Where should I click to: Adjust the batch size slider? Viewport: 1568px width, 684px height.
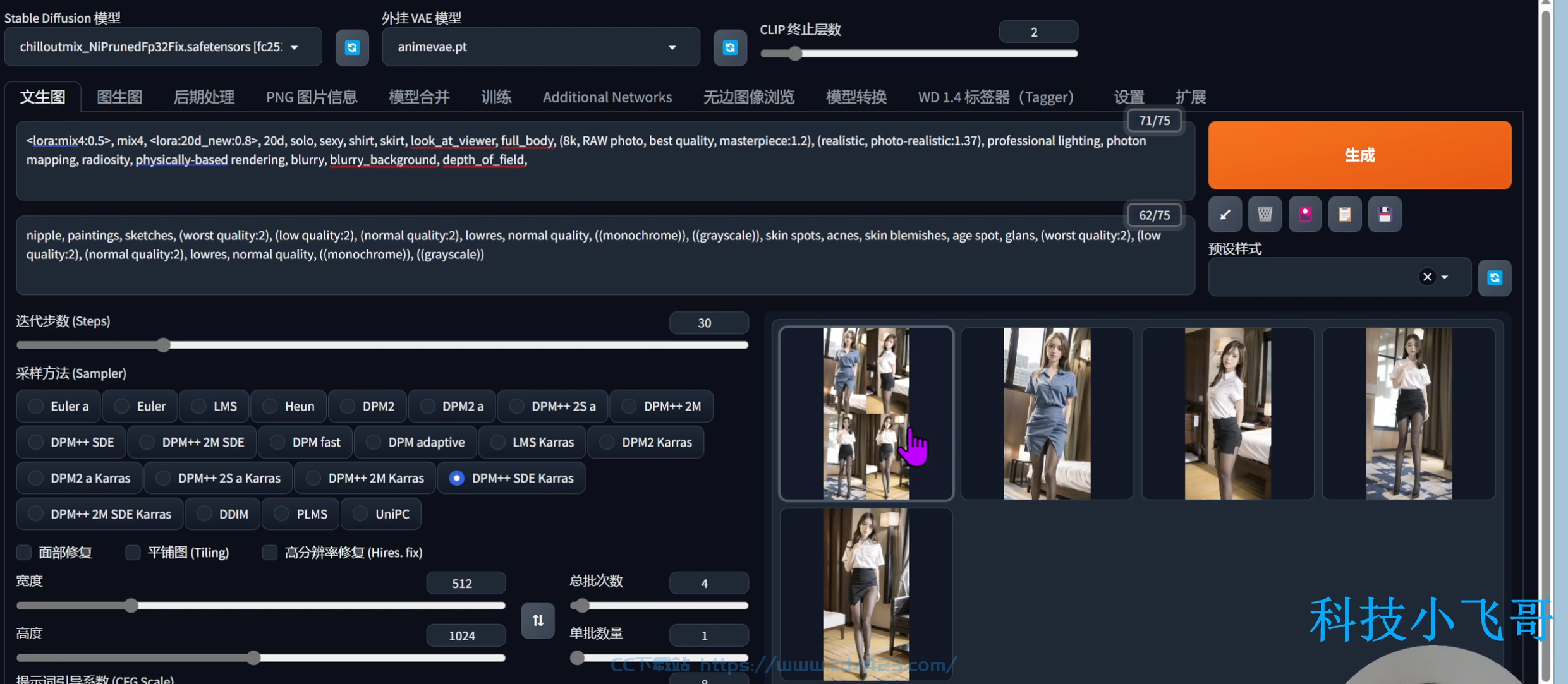tap(659, 658)
